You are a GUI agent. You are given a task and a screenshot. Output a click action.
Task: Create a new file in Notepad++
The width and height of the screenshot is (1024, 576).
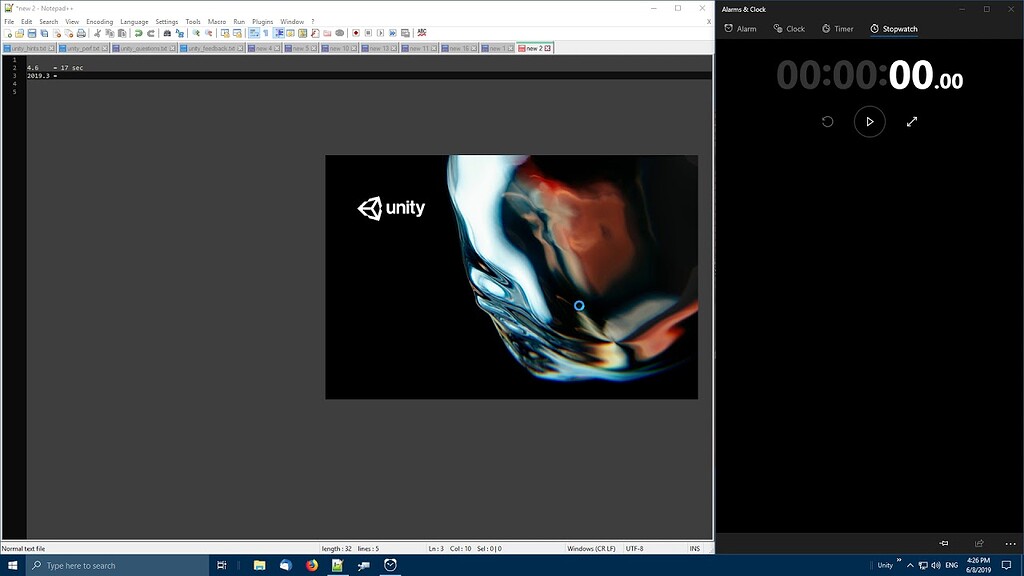pyautogui.click(x=8, y=33)
